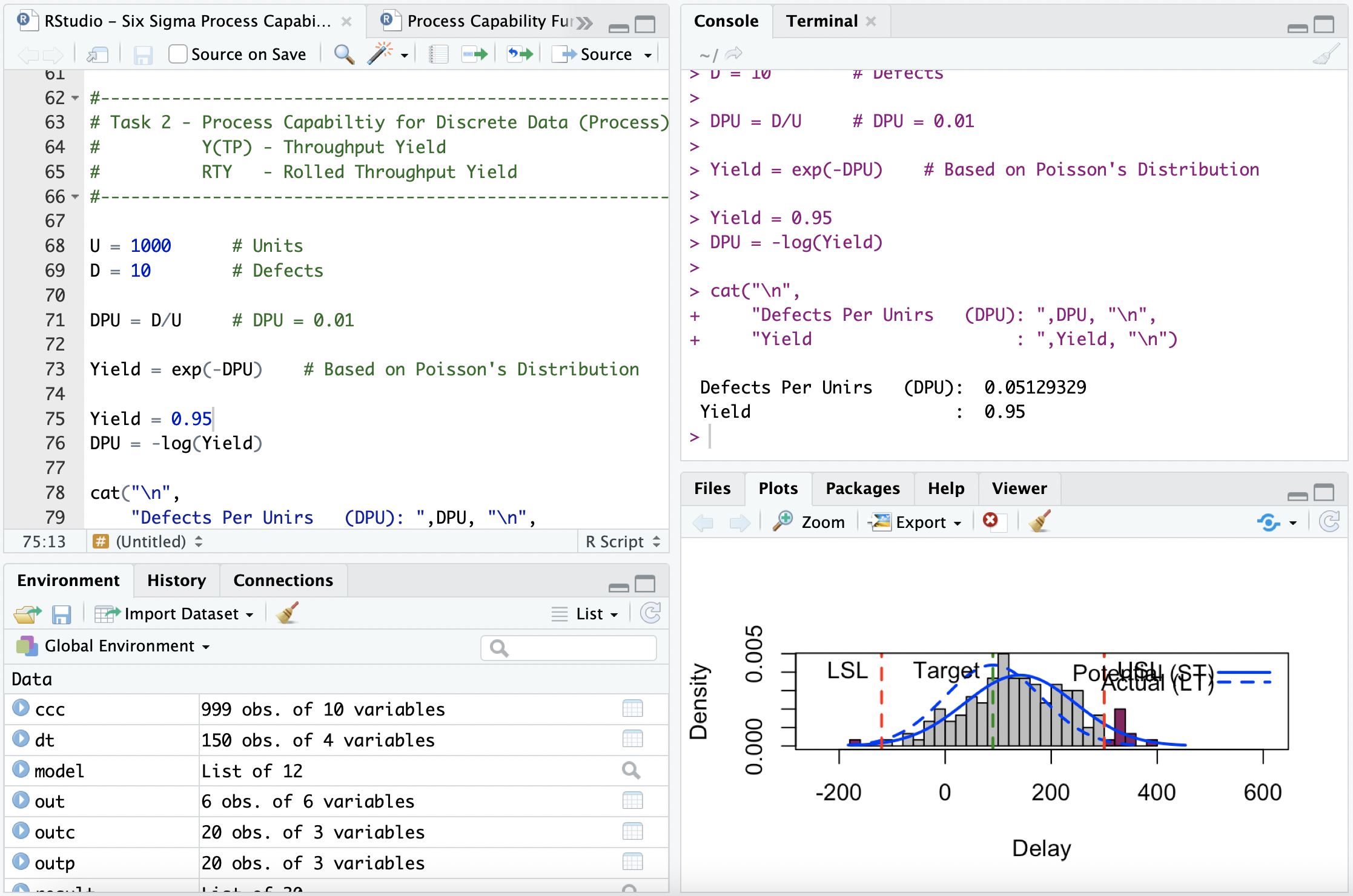Clear the console with the broom icon

tap(1326, 55)
